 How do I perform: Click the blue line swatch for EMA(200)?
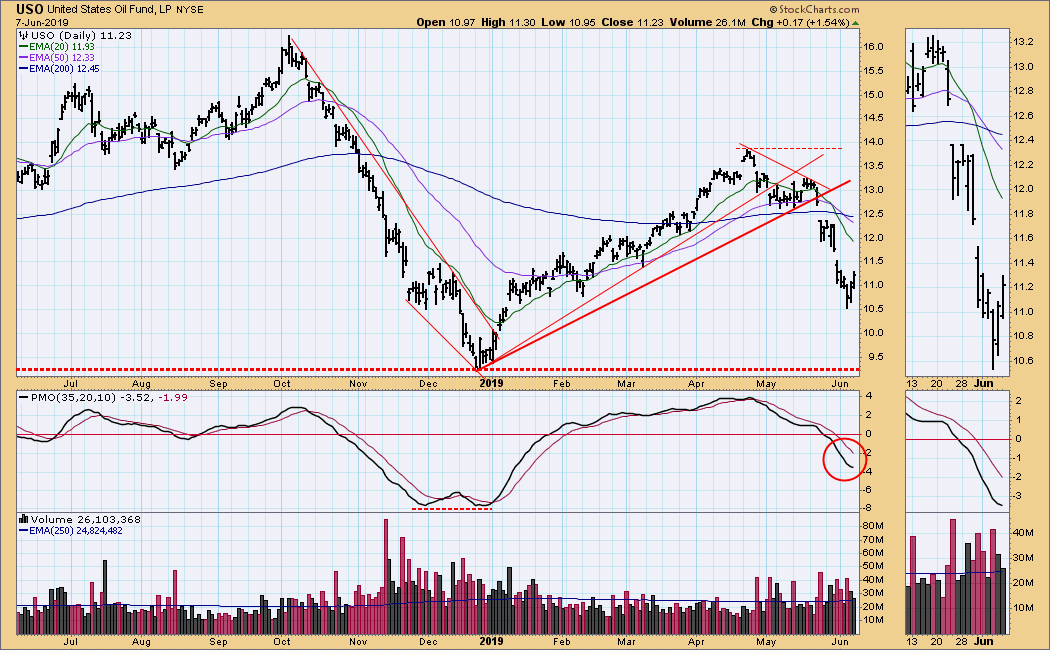pyautogui.click(x=23, y=68)
